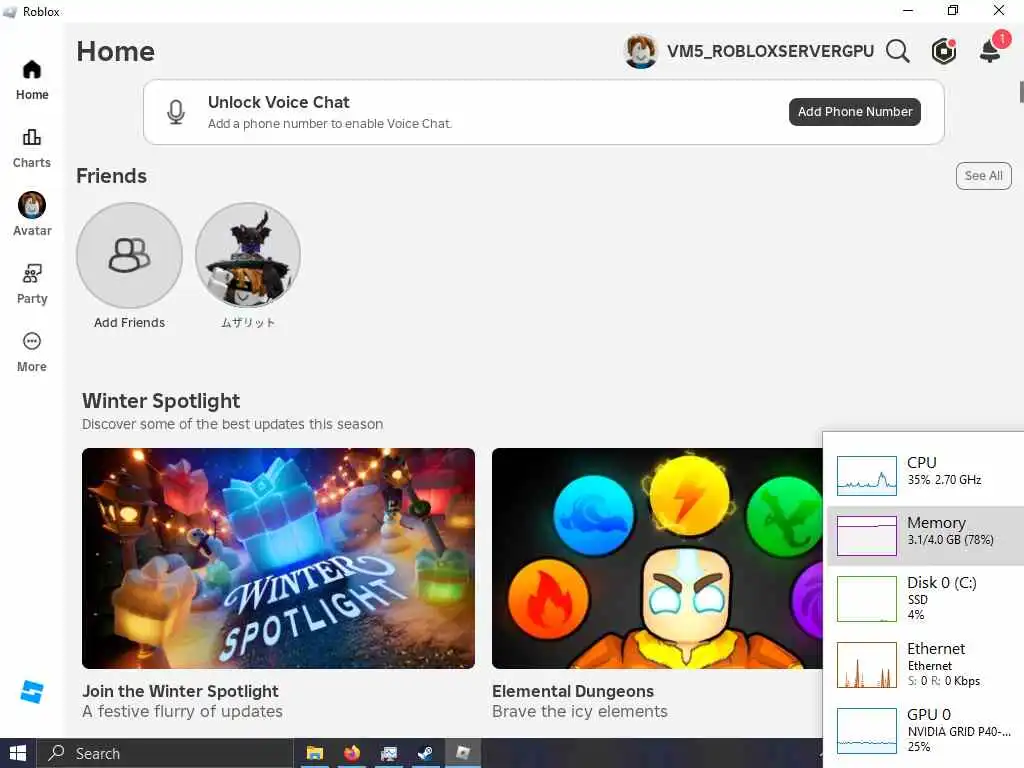Viewport: 1024px width, 768px height.
Task: Open the Home sidebar item
Action: 31,80
